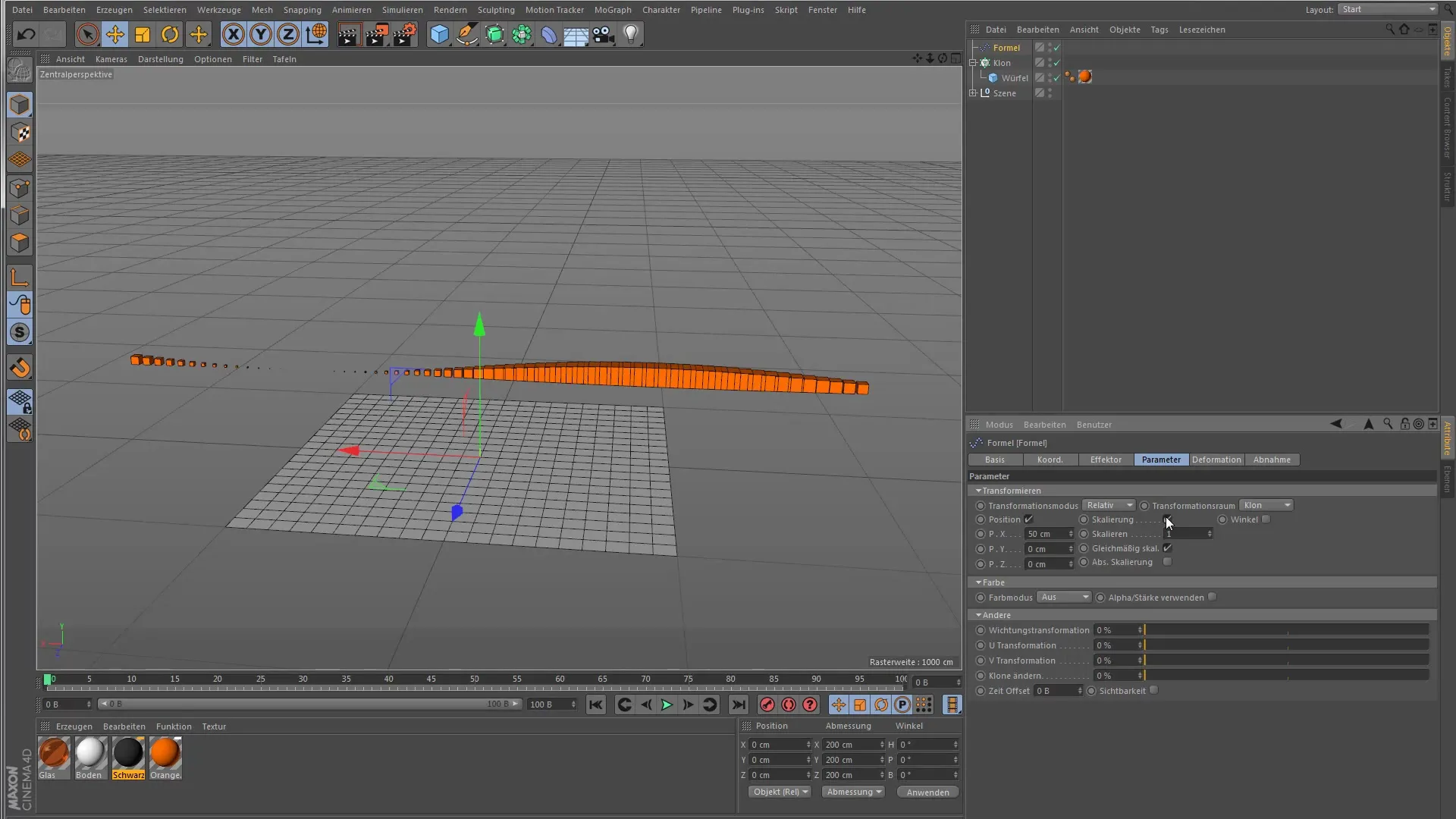Expand the Szene tree item

coord(973,93)
